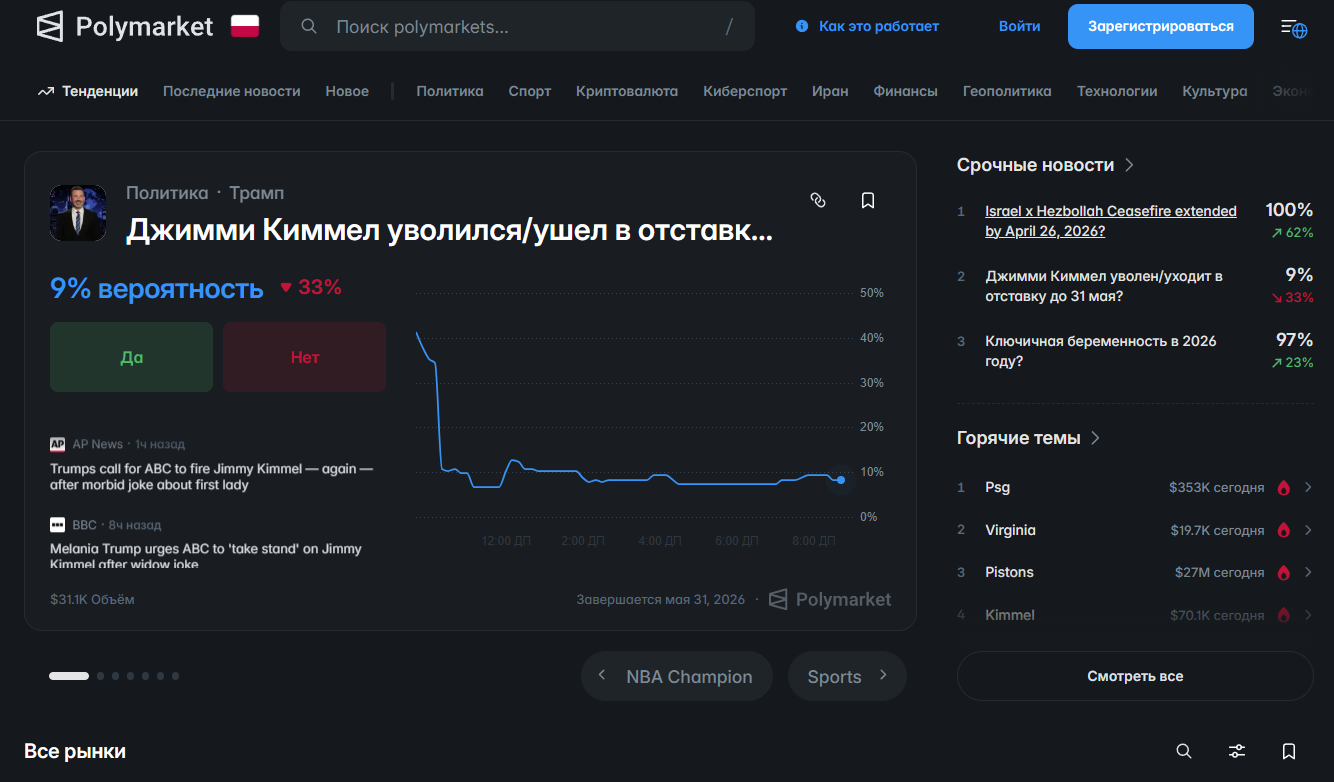Image resolution: width=1334 pixels, height=782 pixels.
Task: Click the Polymarket logo icon
Action: click(x=50, y=27)
